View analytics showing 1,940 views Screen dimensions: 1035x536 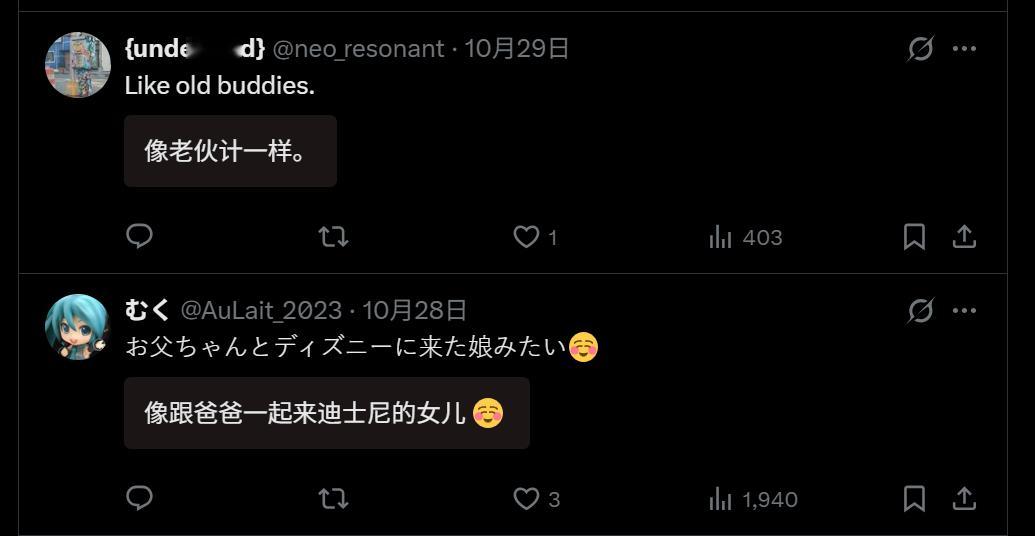pos(753,499)
